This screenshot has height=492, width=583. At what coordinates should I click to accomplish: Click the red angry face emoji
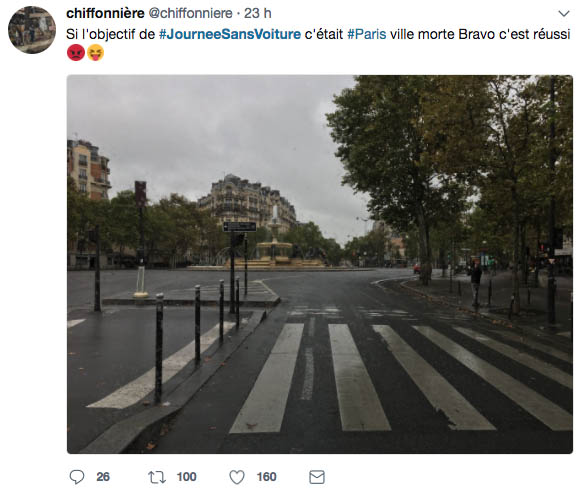(x=76, y=52)
